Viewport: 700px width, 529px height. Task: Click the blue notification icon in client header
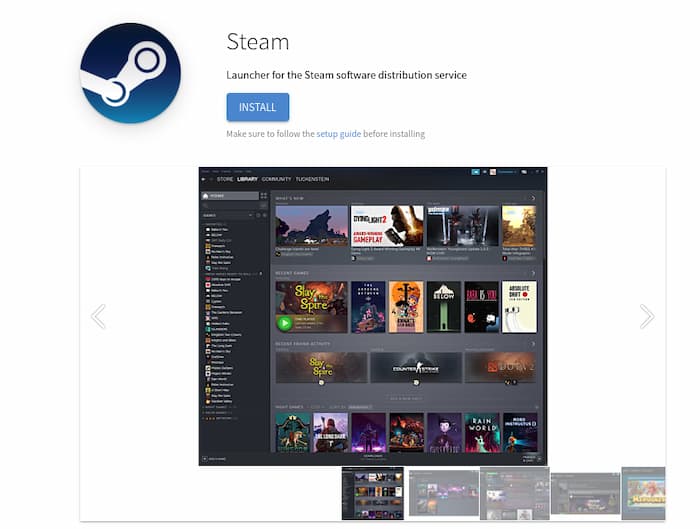pyautogui.click(x=475, y=172)
